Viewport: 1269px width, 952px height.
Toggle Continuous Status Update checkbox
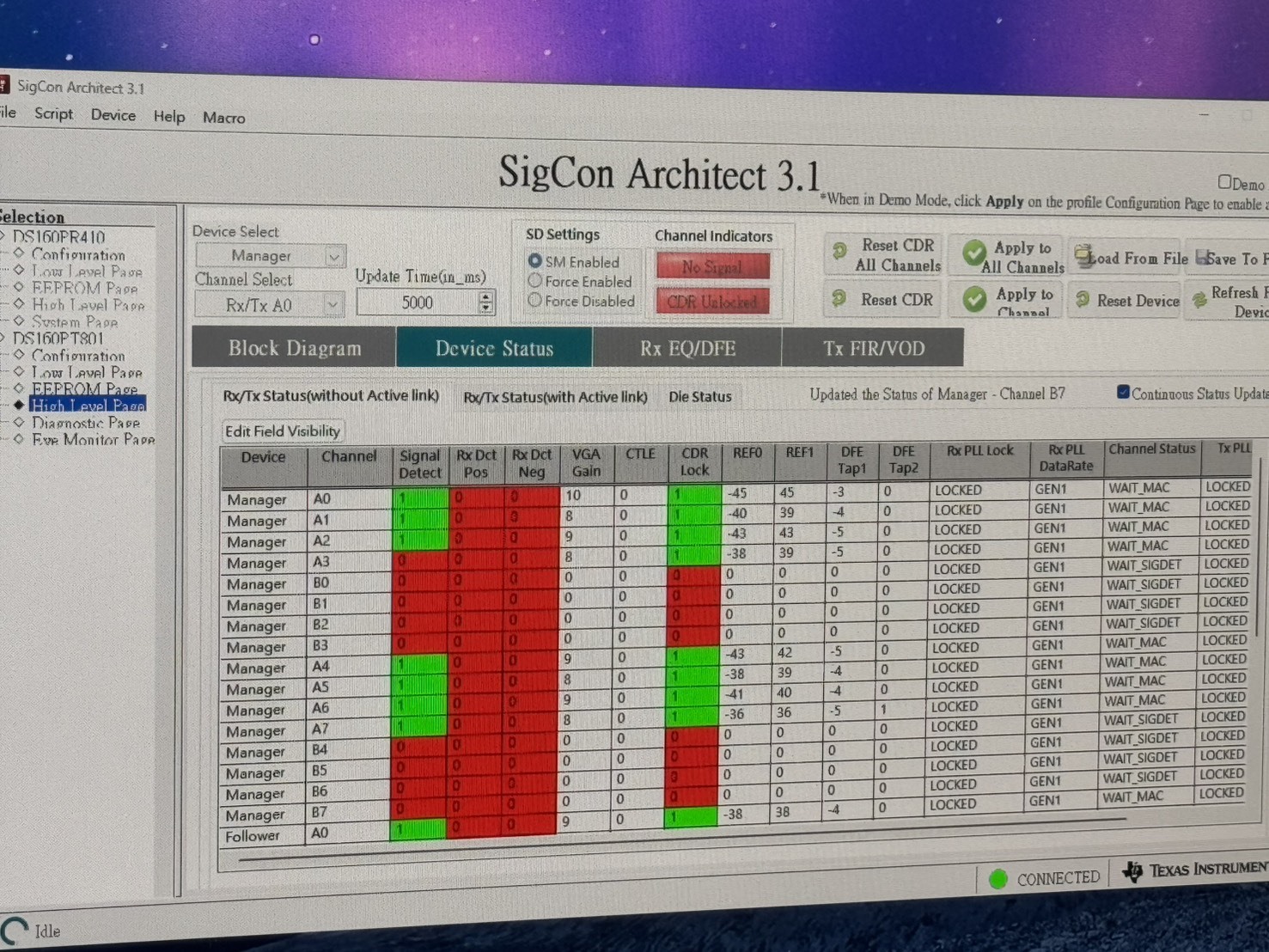[1122, 392]
